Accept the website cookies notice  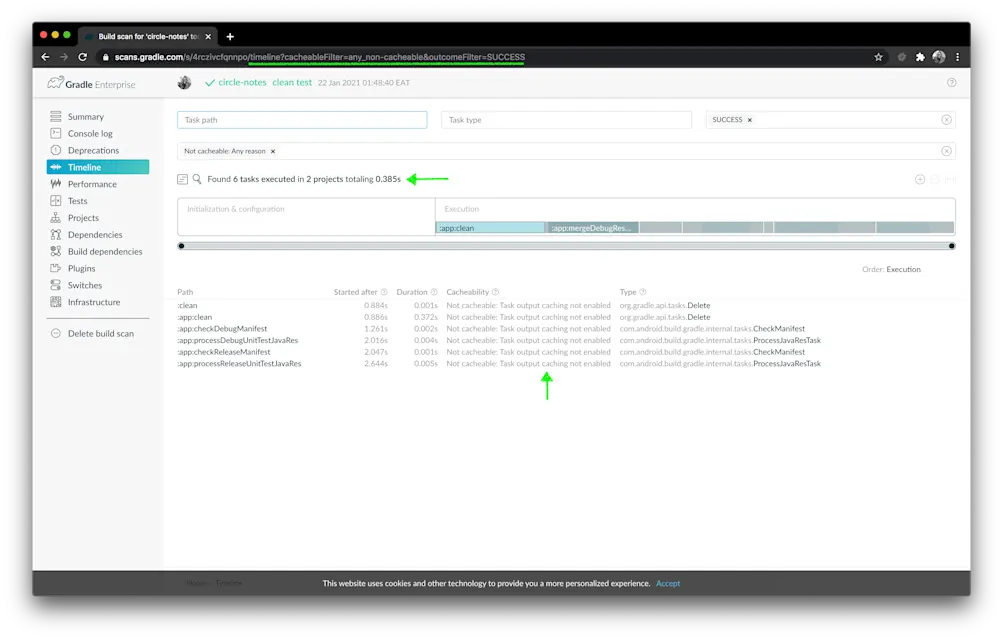[668, 583]
